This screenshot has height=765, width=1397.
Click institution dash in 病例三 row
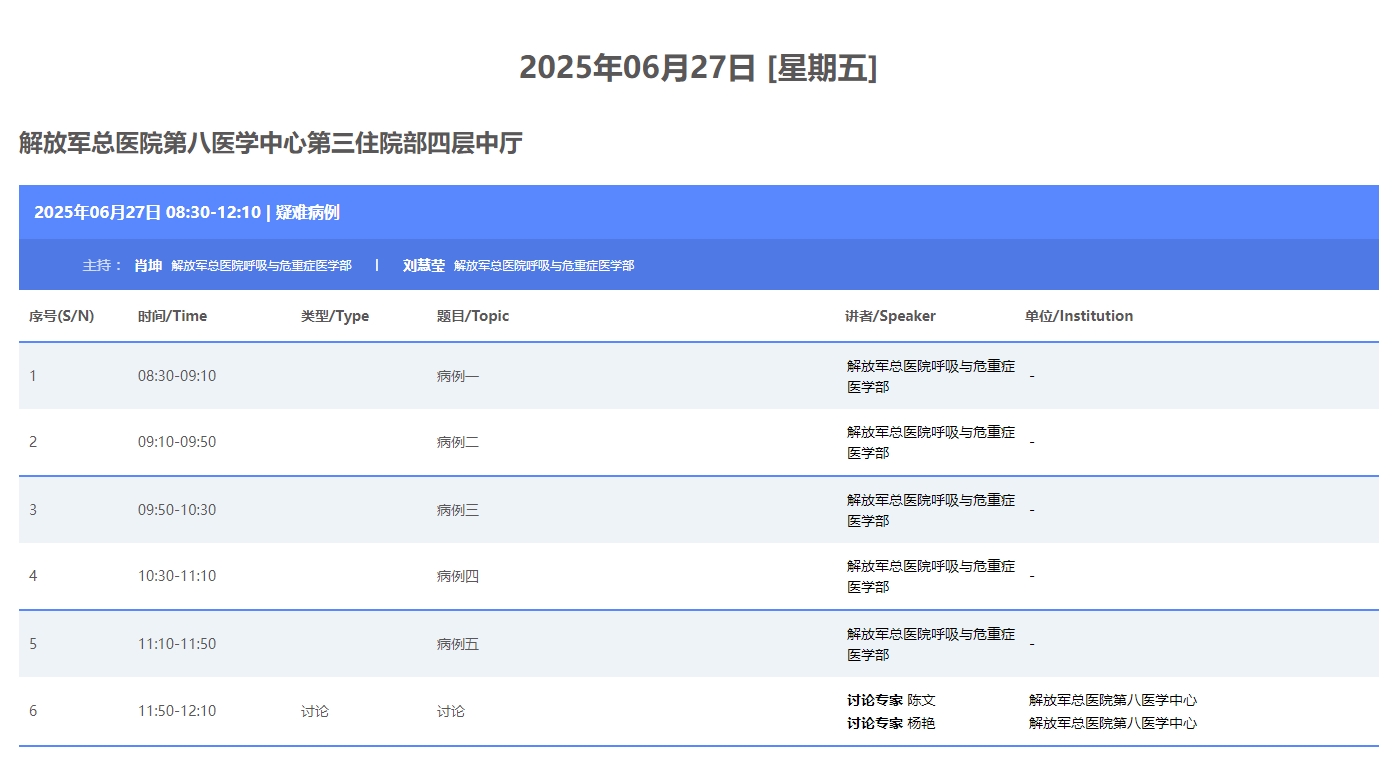(1032, 510)
